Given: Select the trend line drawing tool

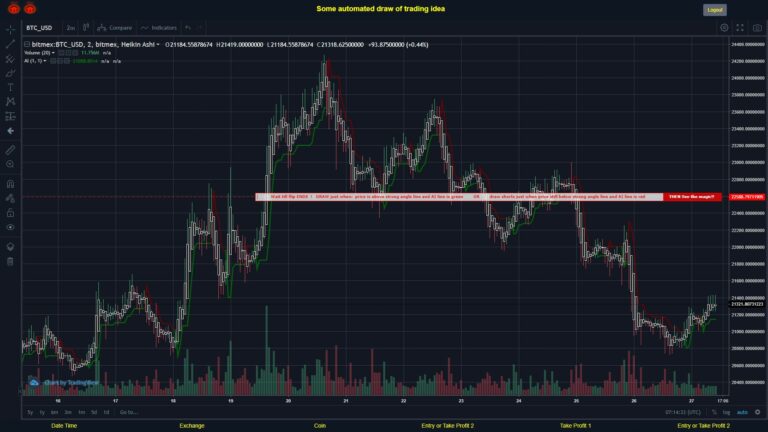Looking at the screenshot, I should 10,44.
